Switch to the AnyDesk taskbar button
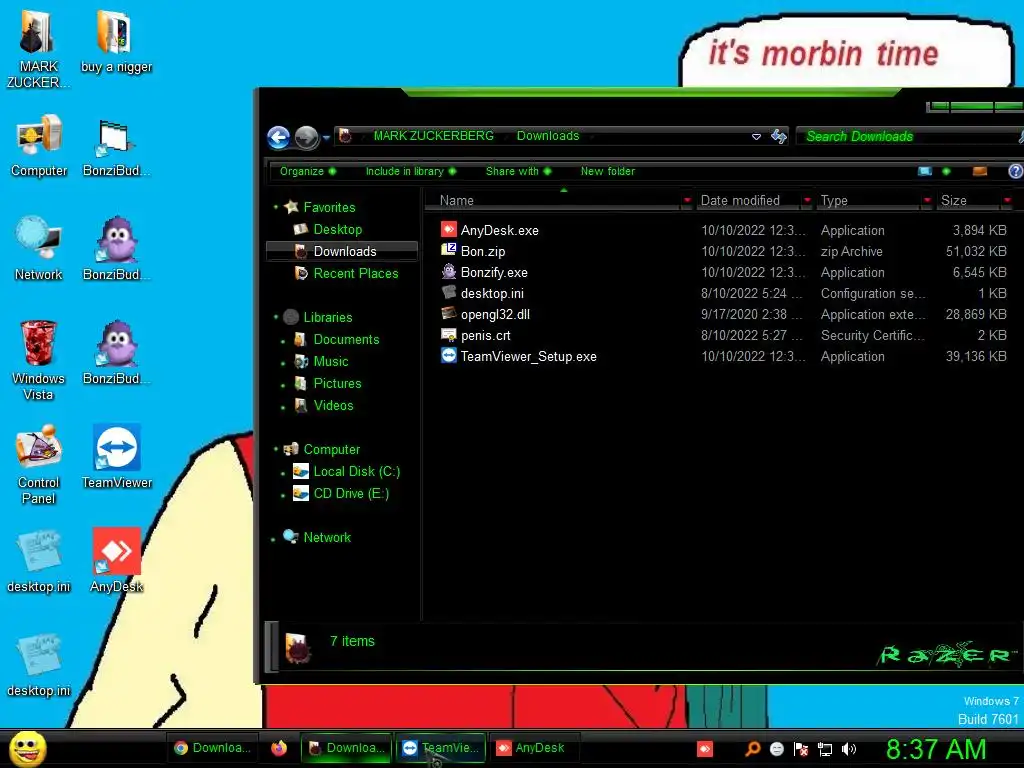The width and height of the screenshot is (1024, 768). [x=534, y=748]
